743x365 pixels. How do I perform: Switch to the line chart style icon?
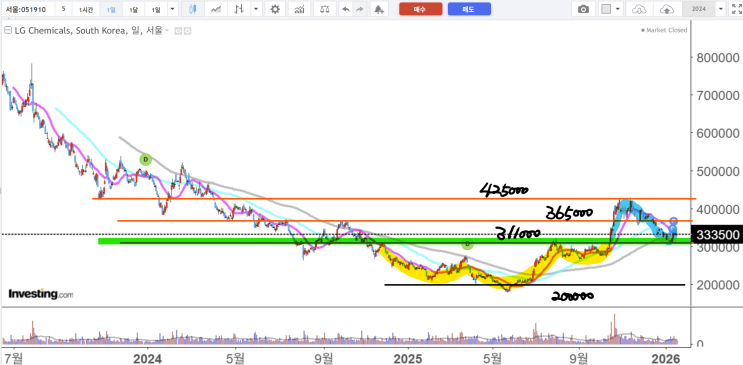(216, 9)
